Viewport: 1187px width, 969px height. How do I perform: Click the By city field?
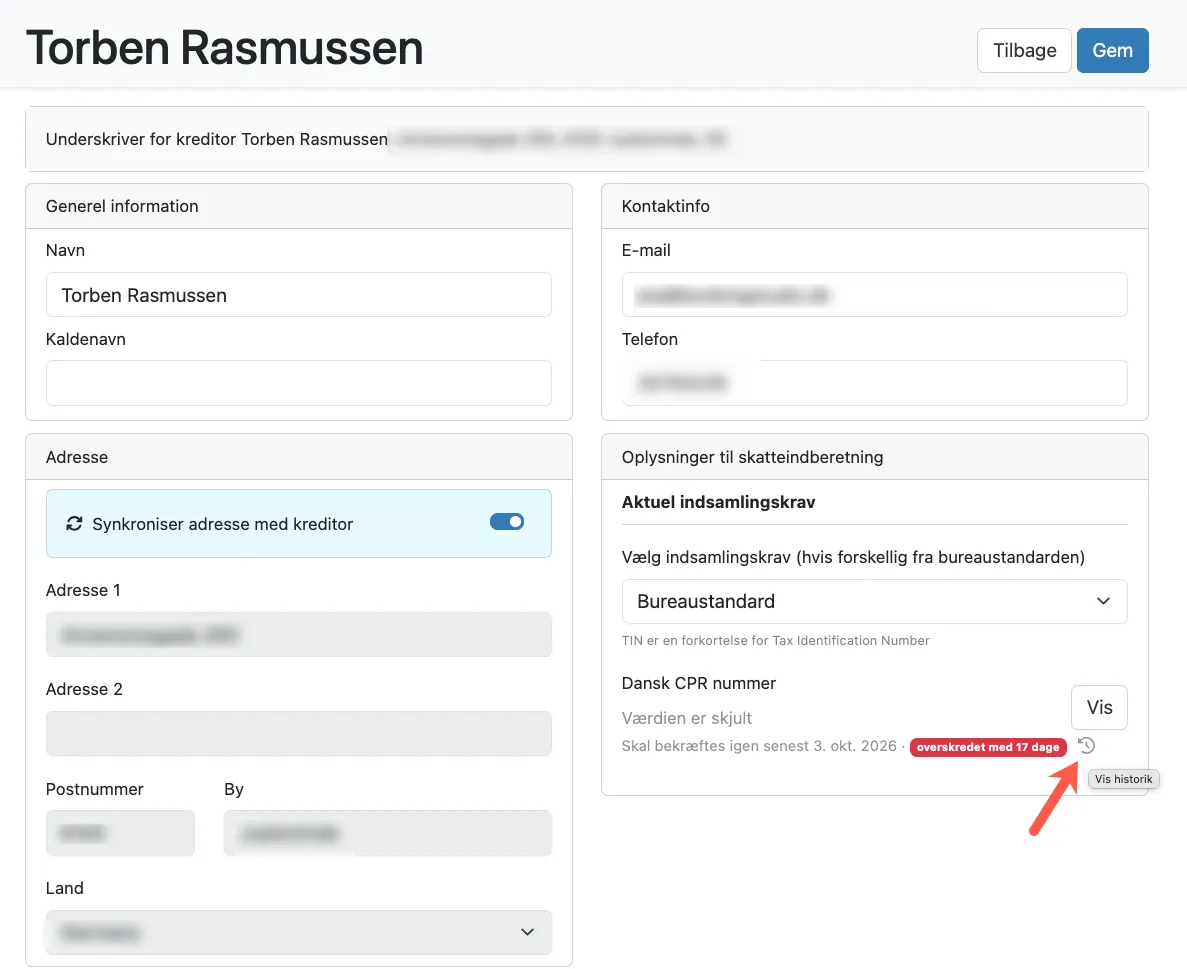pos(388,833)
